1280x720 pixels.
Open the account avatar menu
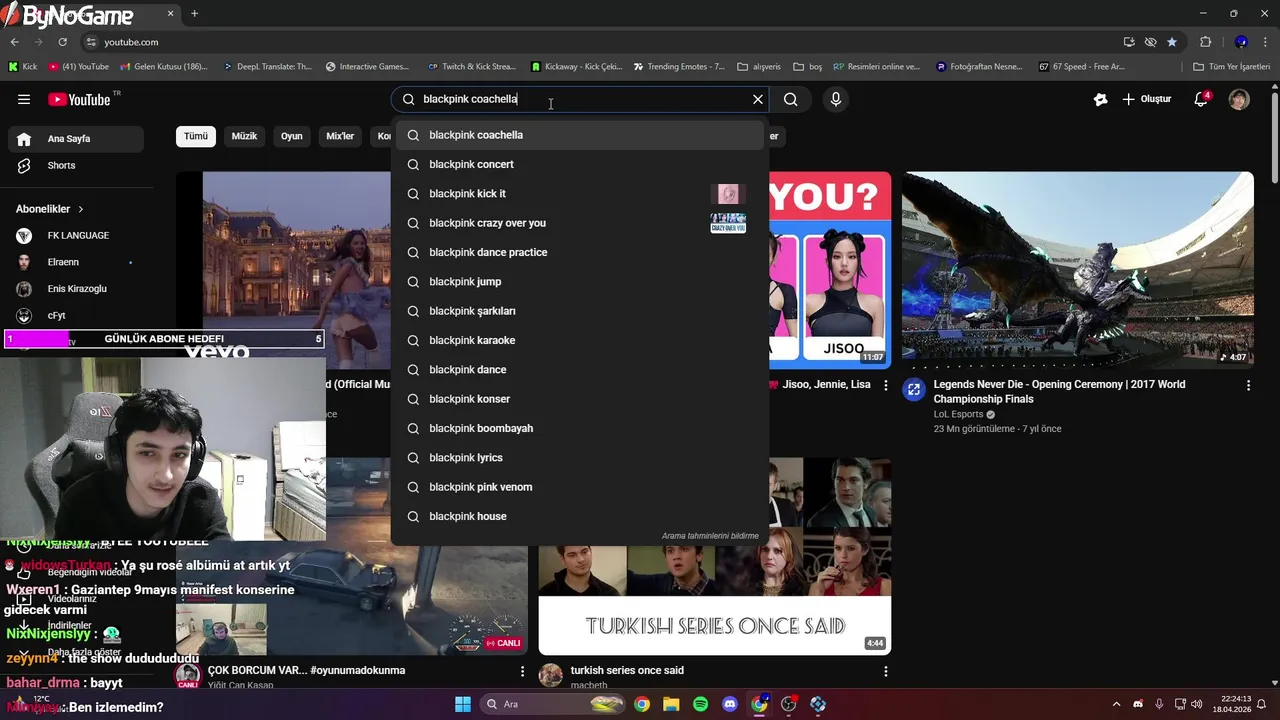[x=1239, y=99]
